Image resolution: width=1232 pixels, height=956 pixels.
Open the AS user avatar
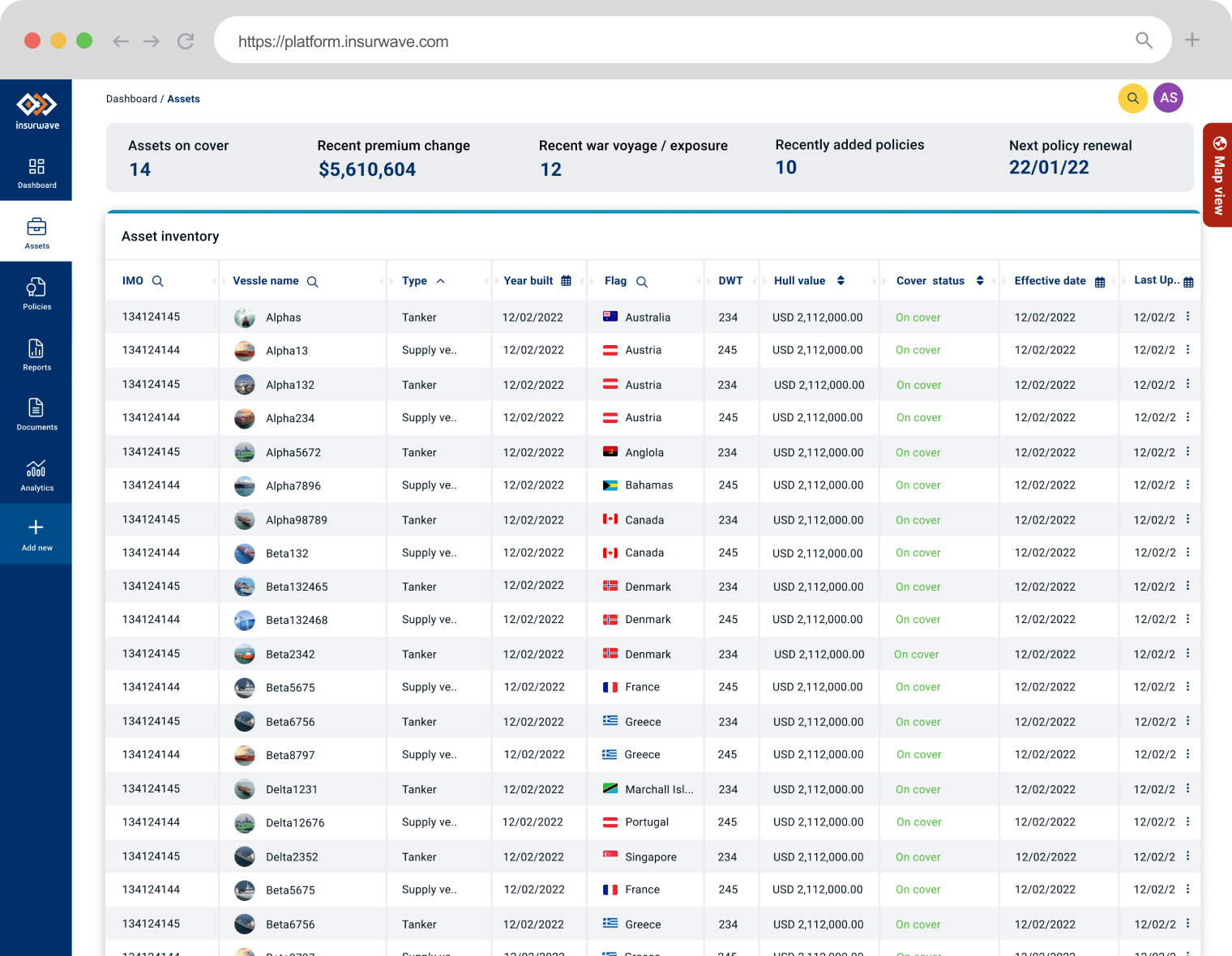[1168, 98]
